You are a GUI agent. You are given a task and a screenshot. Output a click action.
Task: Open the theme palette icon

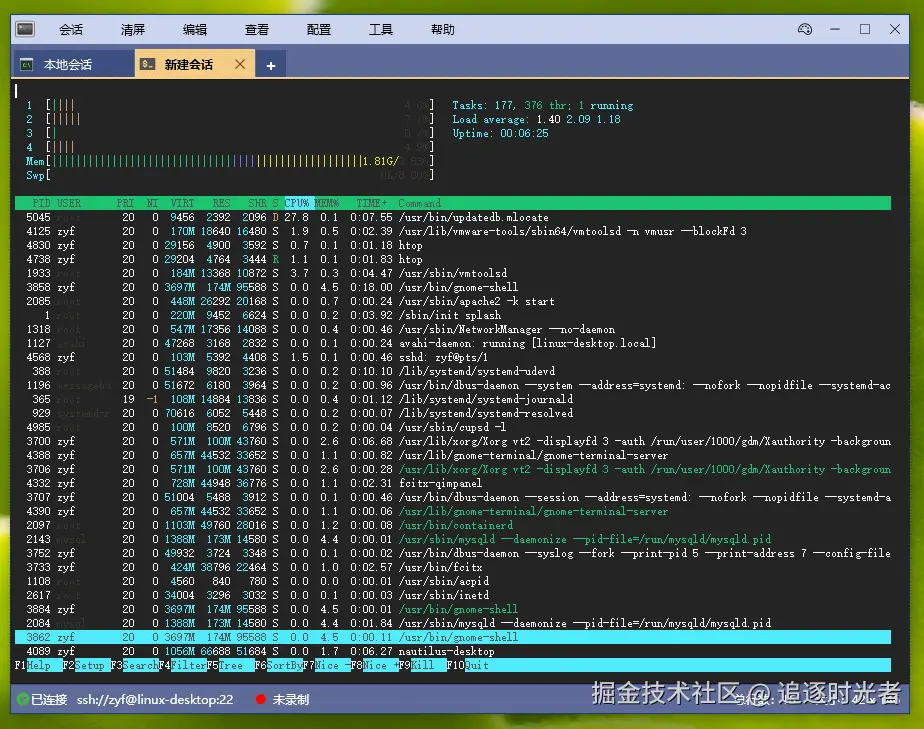point(805,29)
